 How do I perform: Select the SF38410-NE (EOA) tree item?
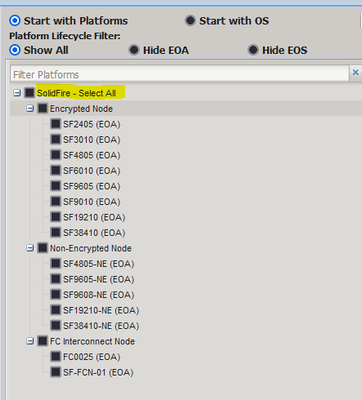tap(101, 326)
